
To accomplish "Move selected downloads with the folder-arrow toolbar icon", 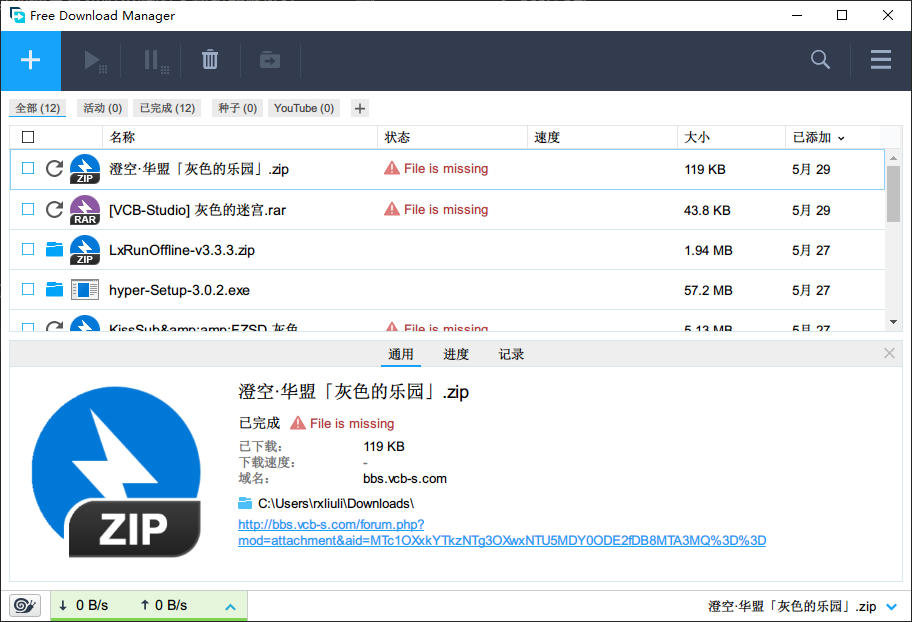I will coord(270,60).
